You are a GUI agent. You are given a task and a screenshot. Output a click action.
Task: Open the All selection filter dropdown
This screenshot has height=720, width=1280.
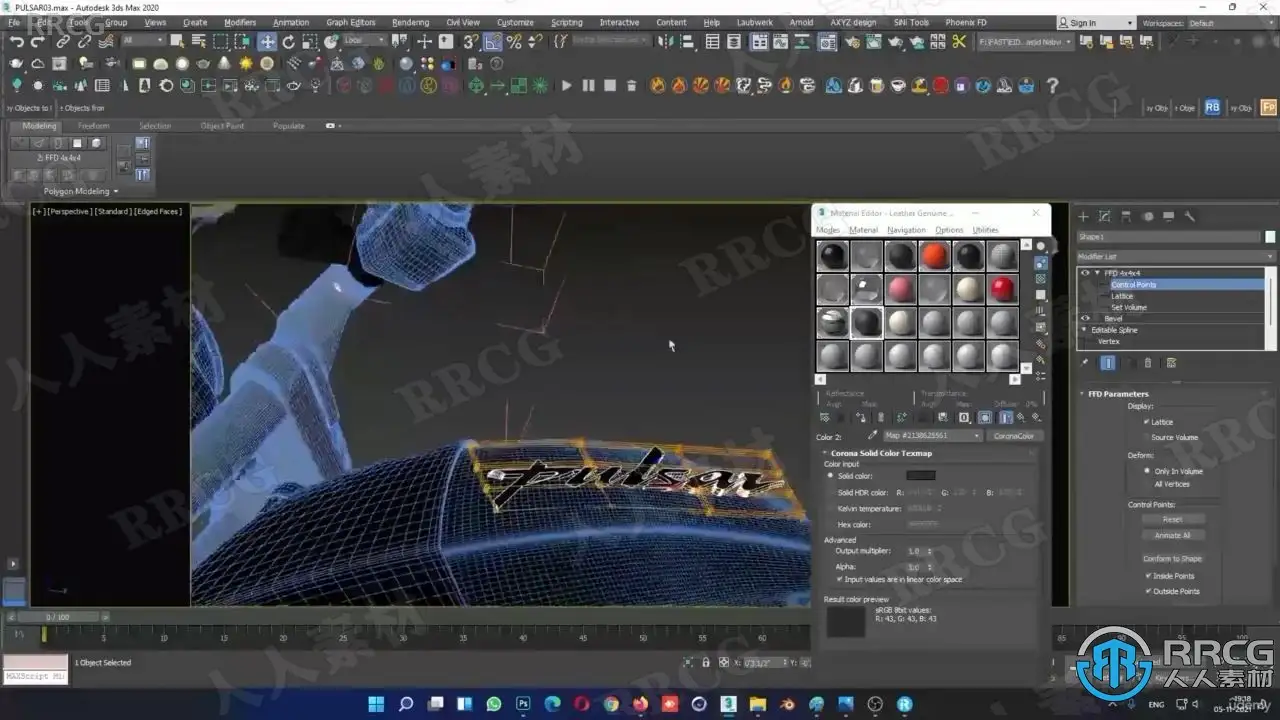[143, 41]
